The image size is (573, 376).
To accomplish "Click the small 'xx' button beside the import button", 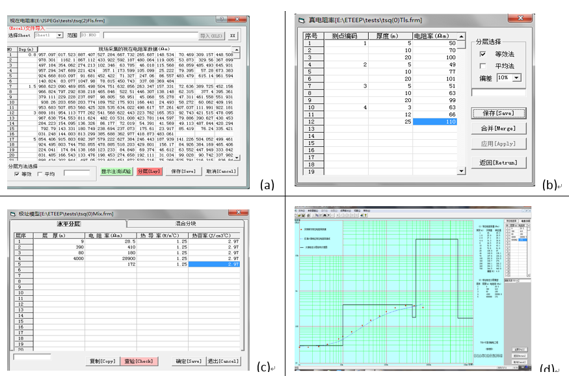I will (233, 35).
